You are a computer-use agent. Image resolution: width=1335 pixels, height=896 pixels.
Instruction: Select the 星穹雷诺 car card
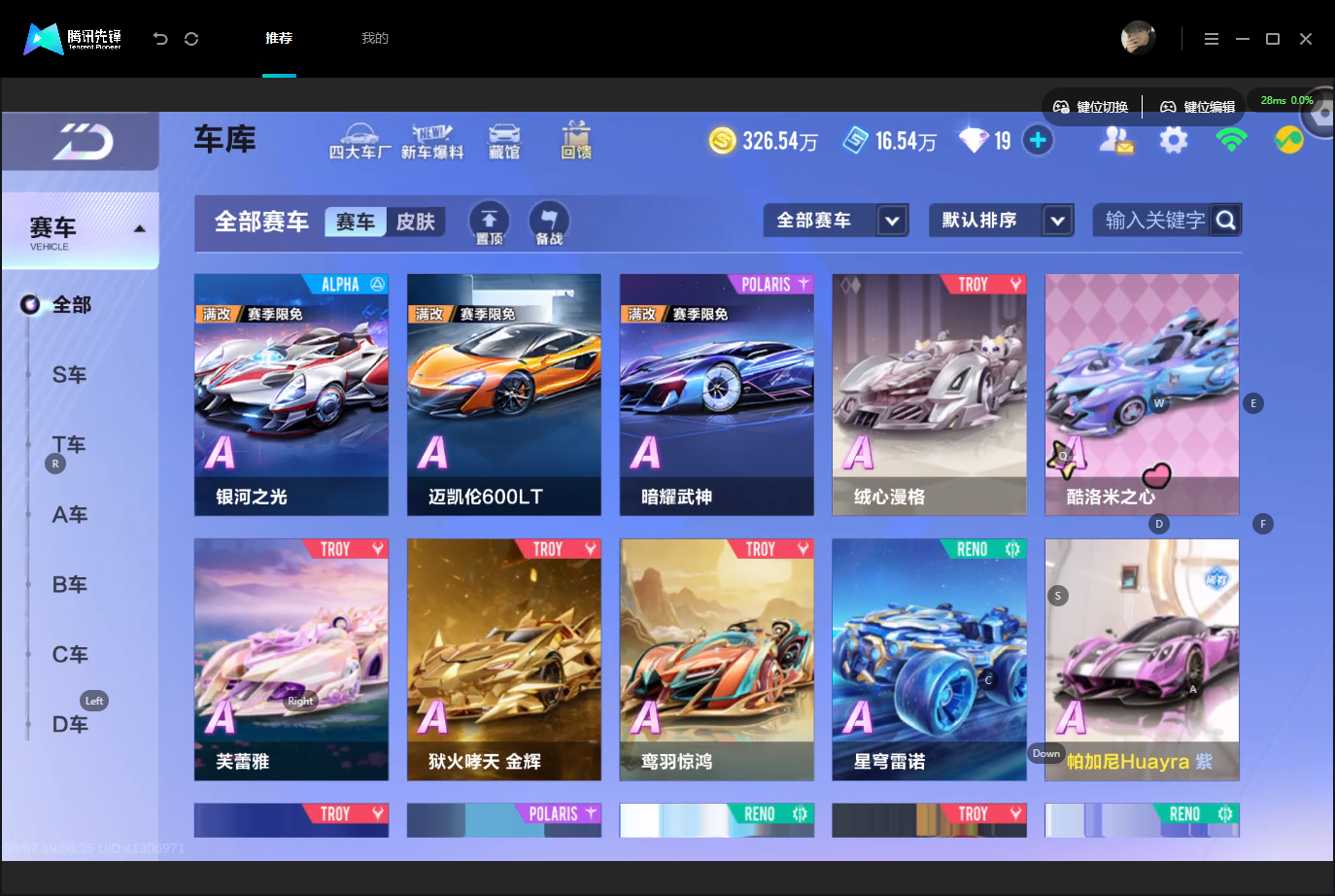(x=930, y=660)
